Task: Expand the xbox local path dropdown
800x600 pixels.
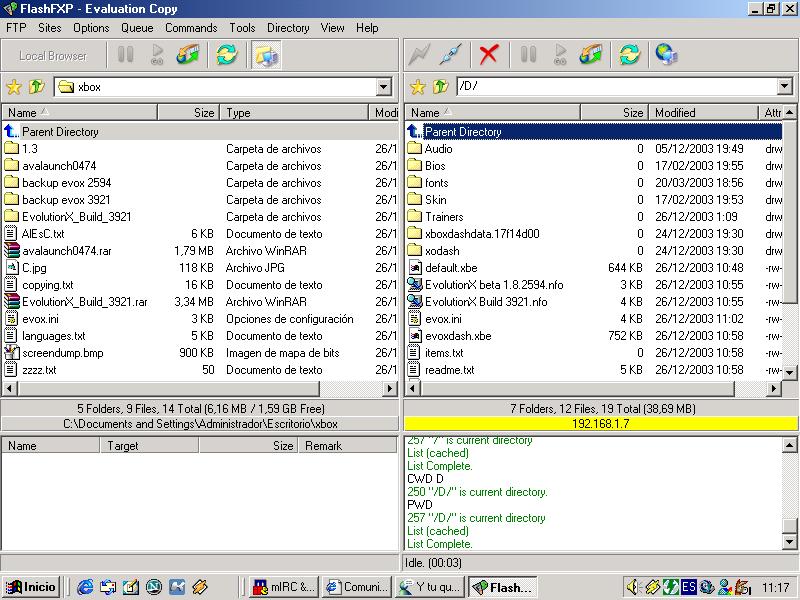Action: [x=384, y=87]
